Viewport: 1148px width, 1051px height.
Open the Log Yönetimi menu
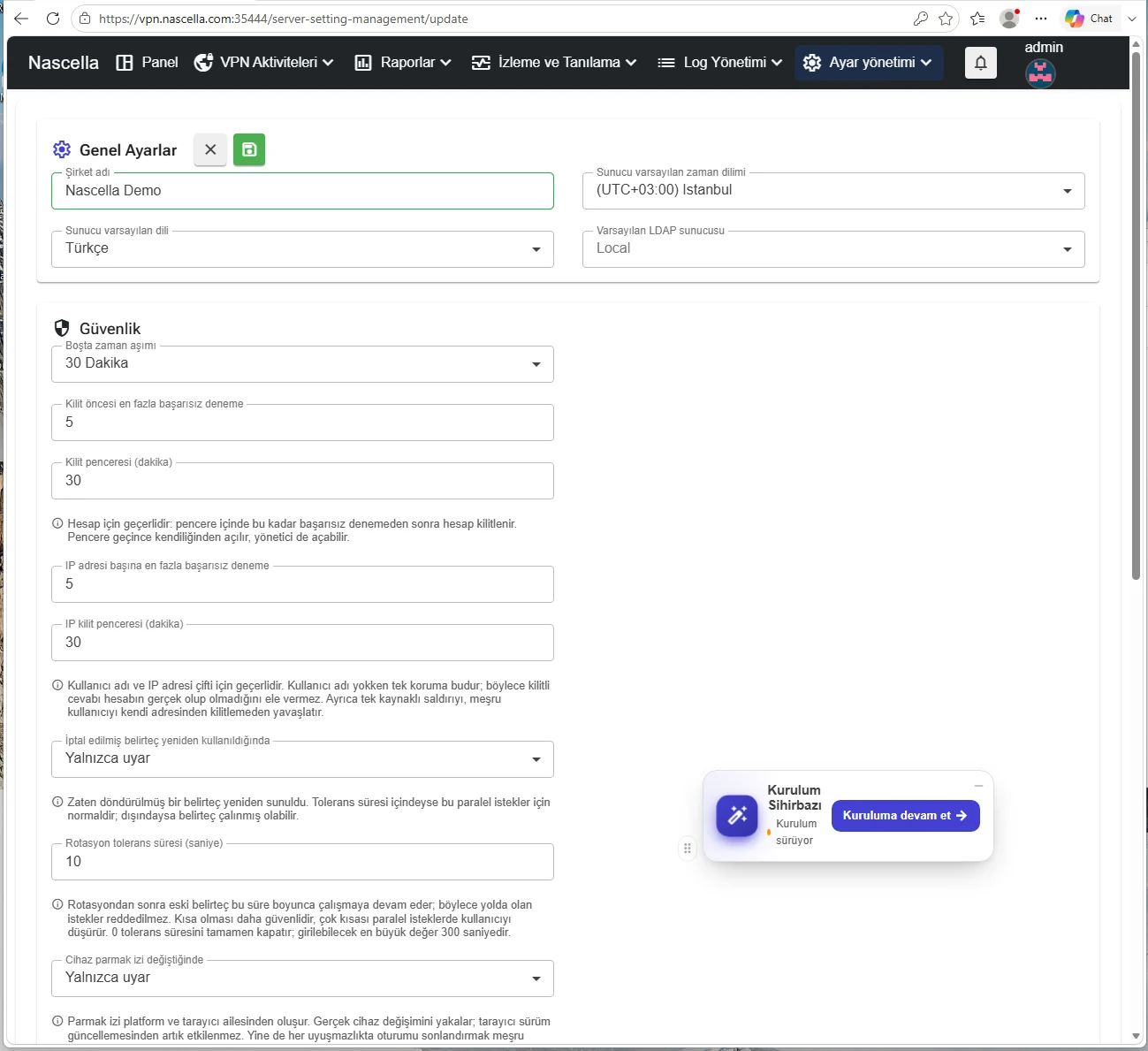[720, 63]
